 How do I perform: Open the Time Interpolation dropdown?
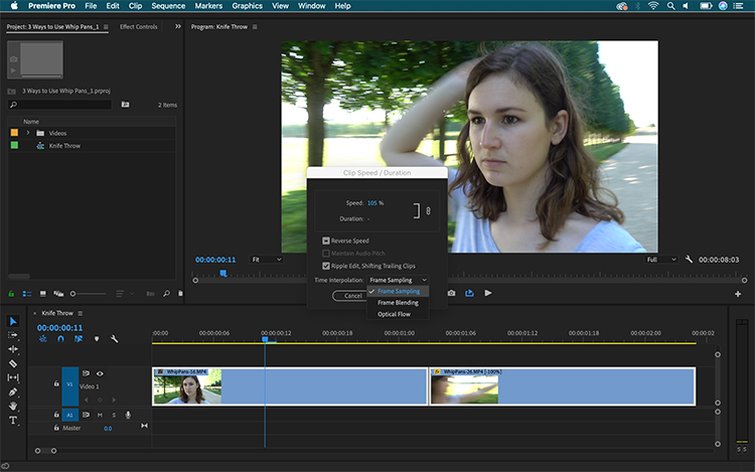pos(397,280)
